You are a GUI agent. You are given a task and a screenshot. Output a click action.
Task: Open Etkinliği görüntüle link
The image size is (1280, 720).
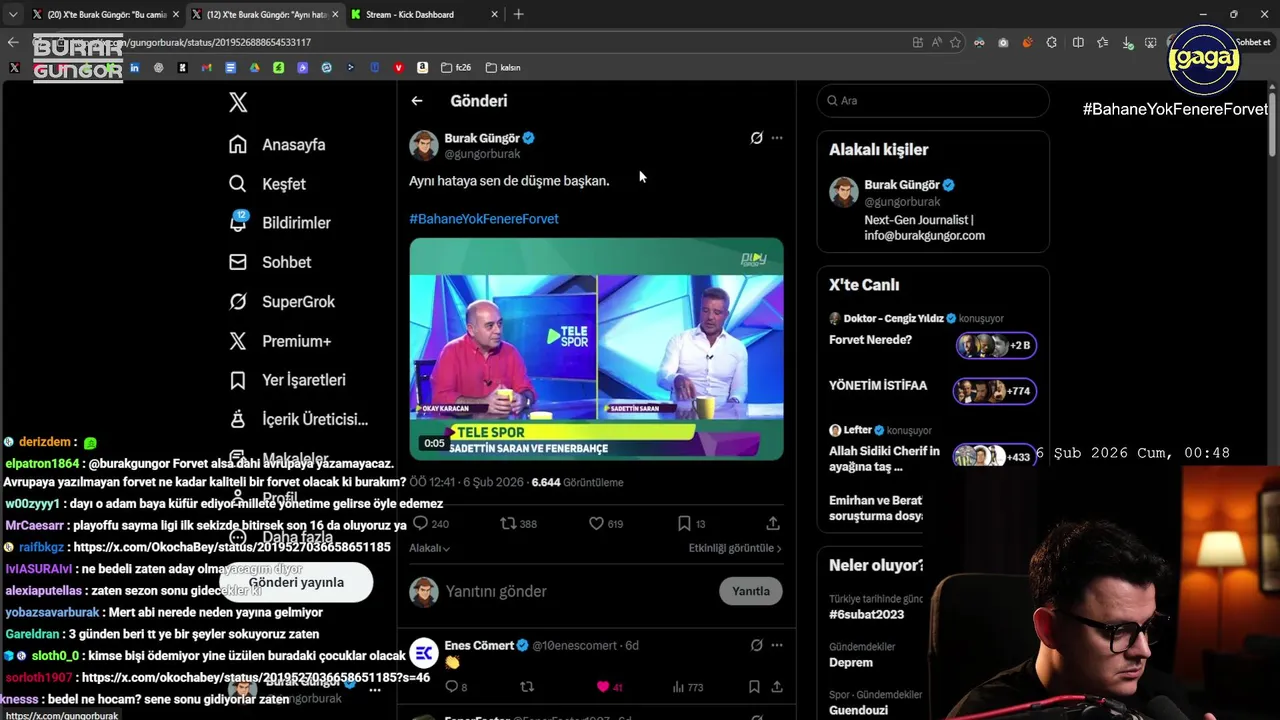(735, 548)
